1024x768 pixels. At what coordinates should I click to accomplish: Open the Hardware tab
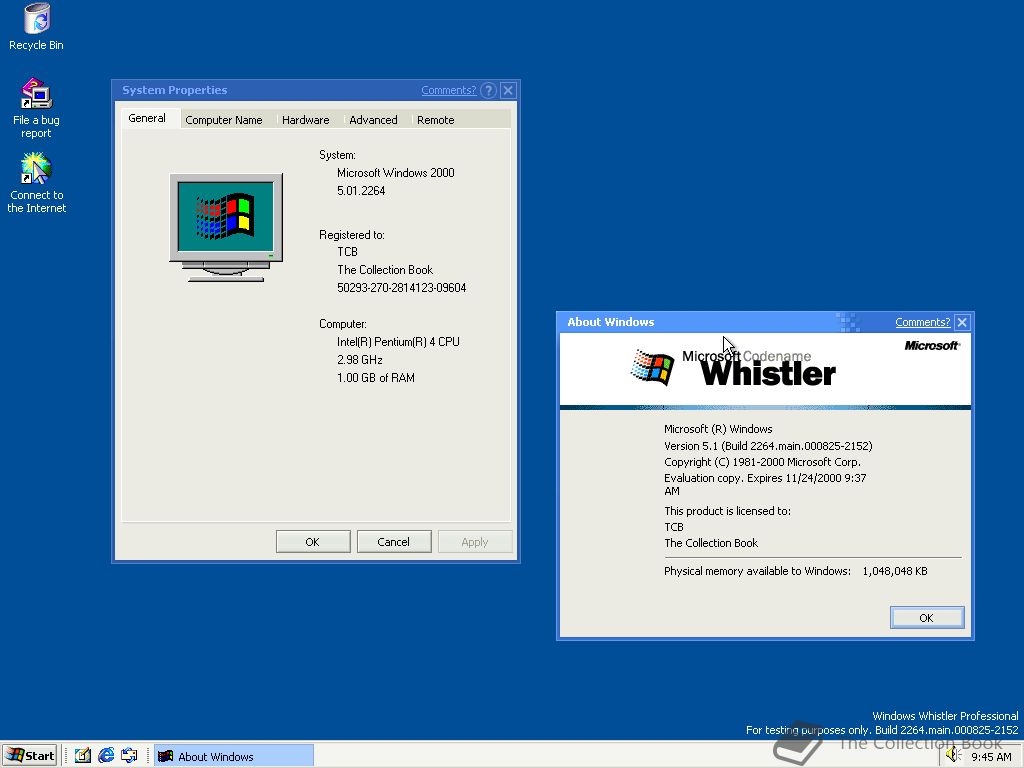[306, 120]
